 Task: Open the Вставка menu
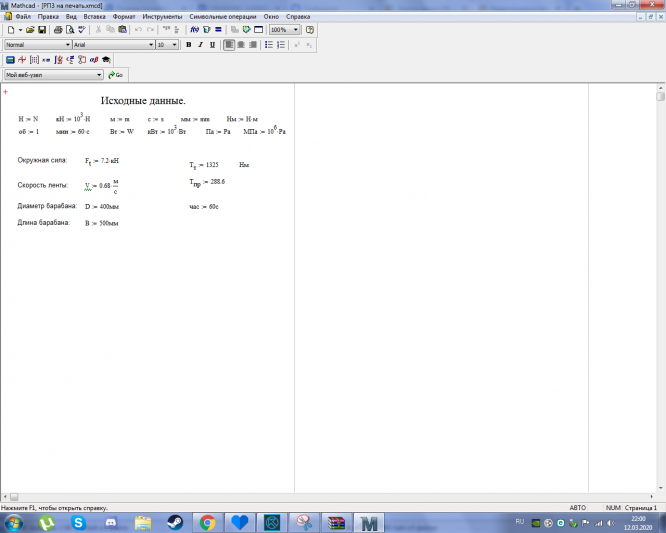click(94, 17)
